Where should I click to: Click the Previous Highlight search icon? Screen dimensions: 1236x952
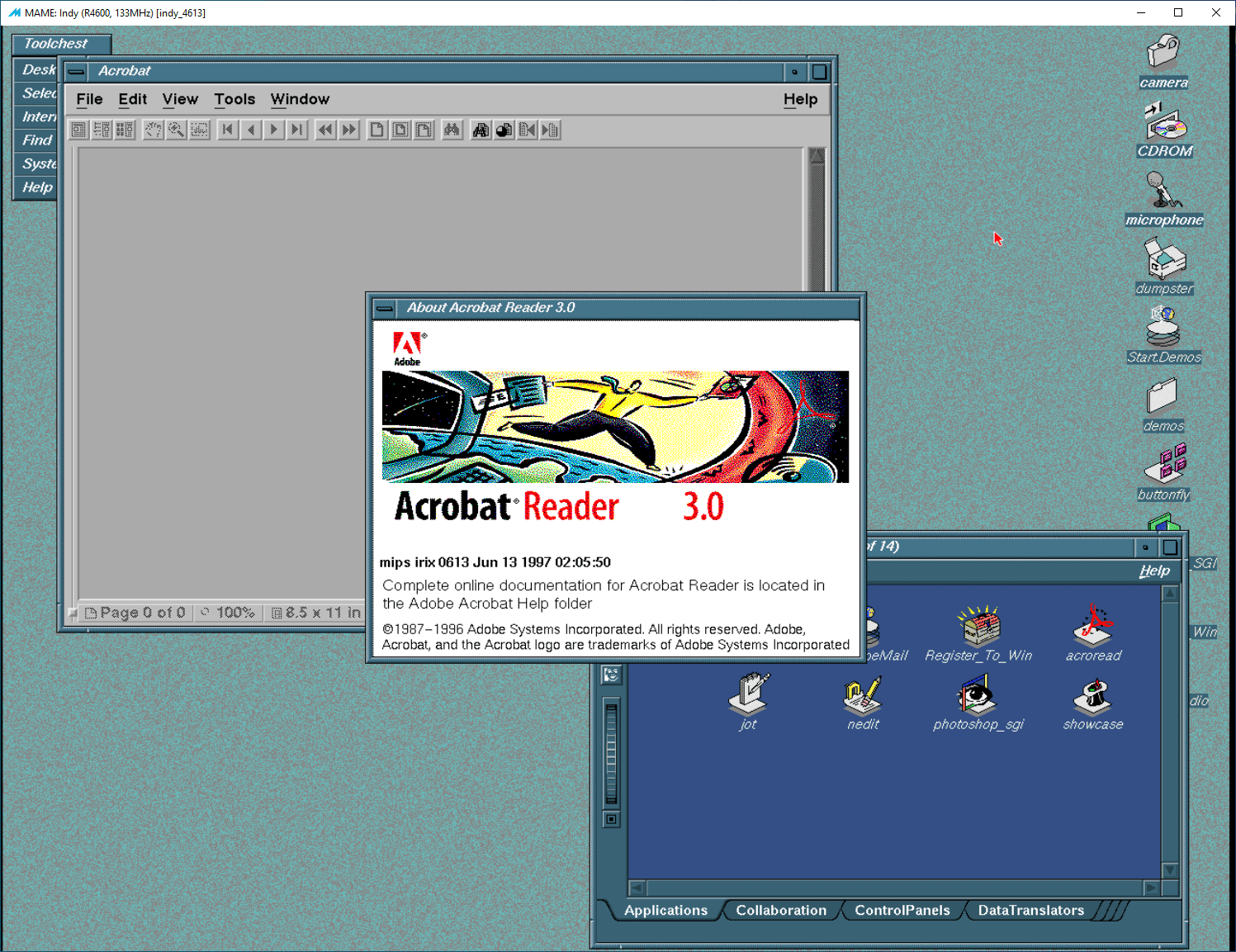click(x=527, y=130)
